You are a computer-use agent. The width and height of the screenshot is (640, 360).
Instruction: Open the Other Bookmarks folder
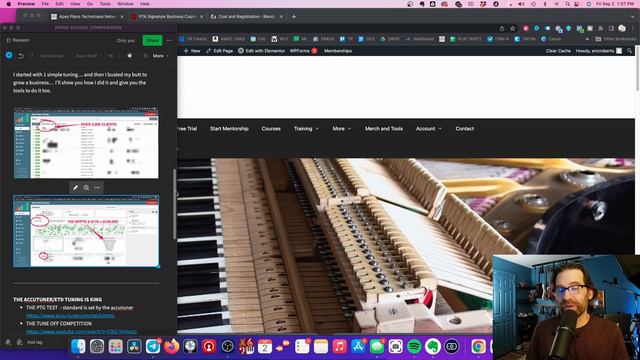click(616, 39)
